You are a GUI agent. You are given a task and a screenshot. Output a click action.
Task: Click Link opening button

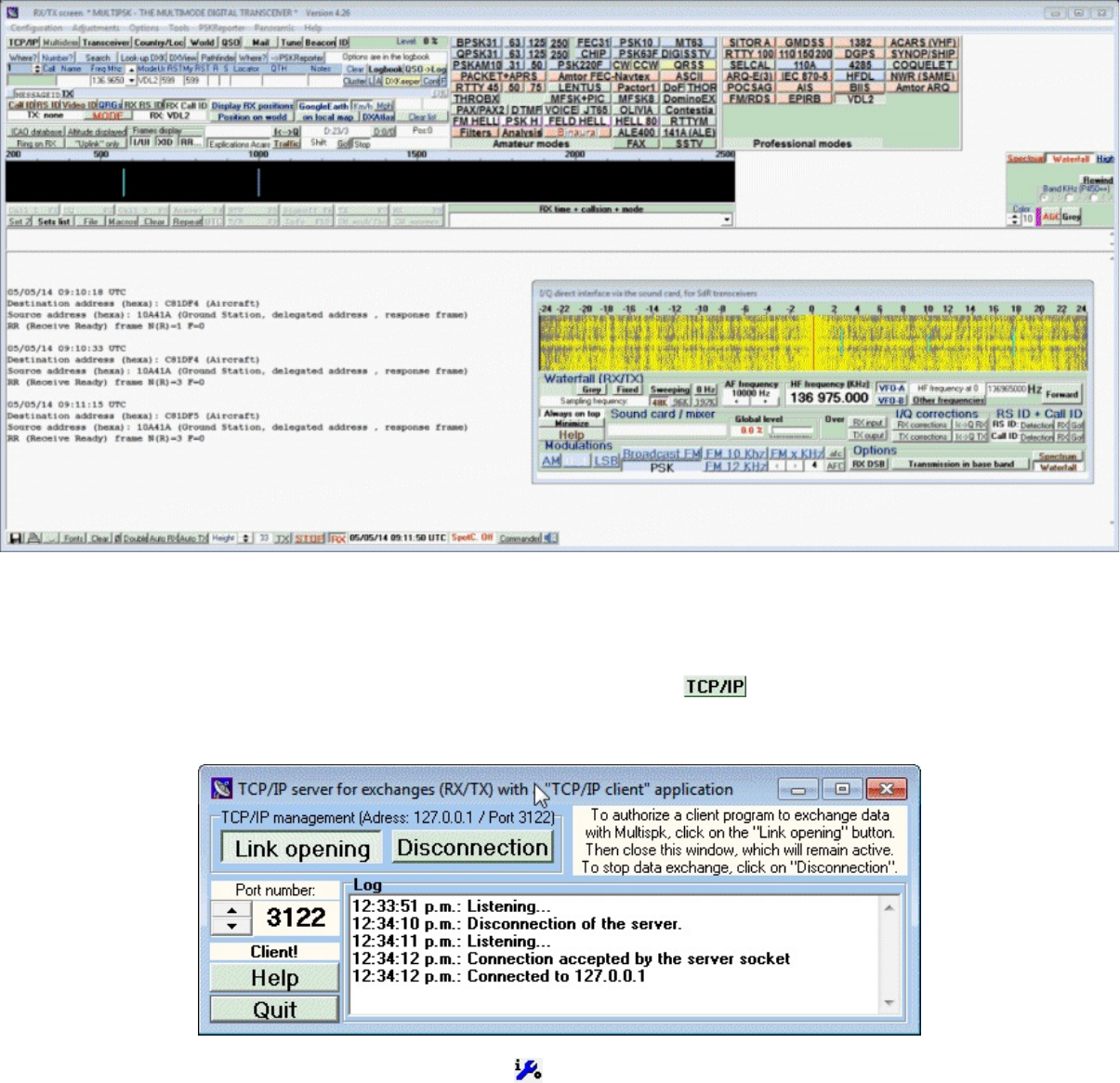(302, 849)
